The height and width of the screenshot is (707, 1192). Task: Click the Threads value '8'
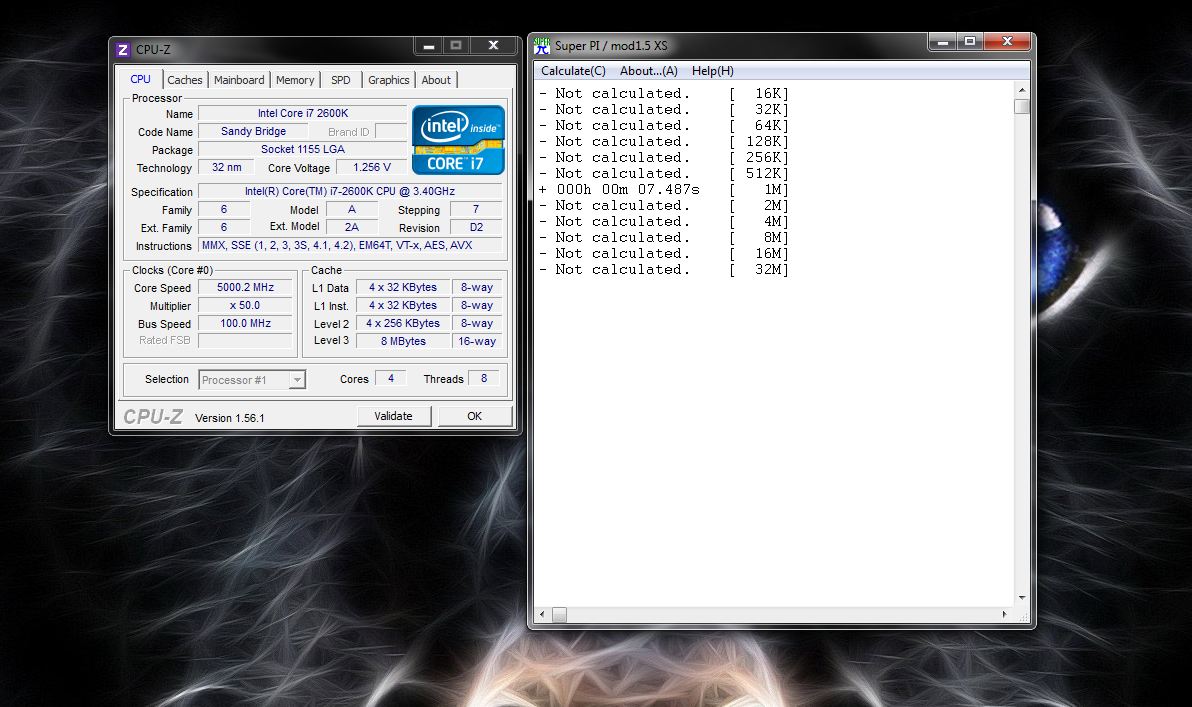tap(483, 379)
